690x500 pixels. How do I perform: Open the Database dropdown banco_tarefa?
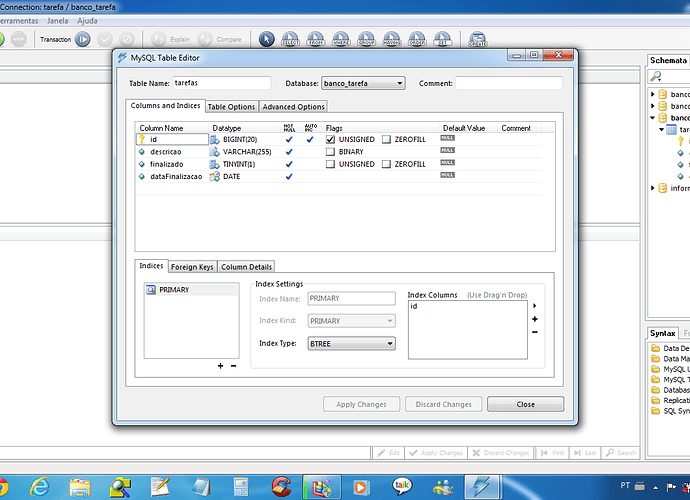coord(363,83)
